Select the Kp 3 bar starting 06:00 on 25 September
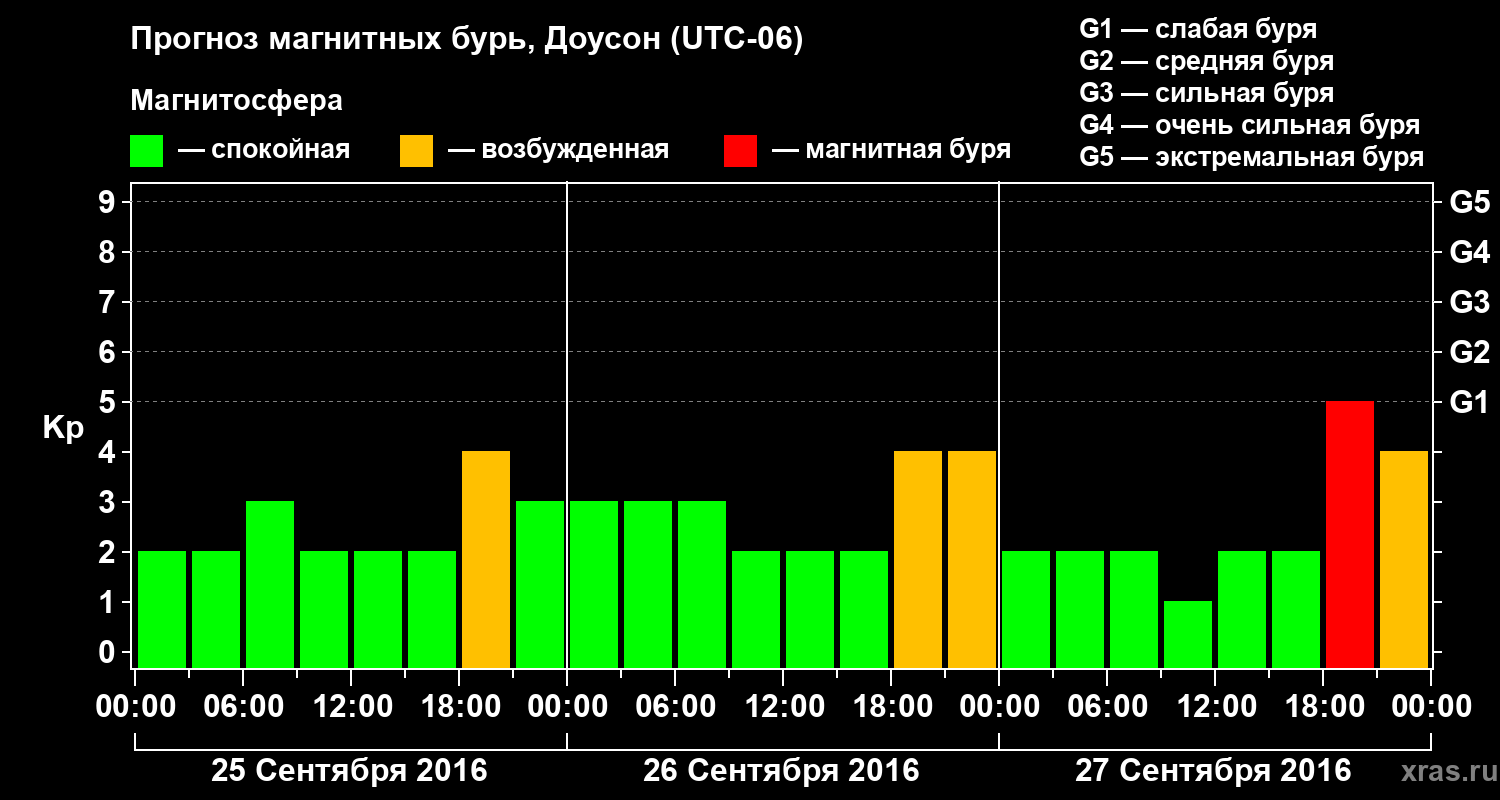Image resolution: width=1500 pixels, height=800 pixels. [x=270, y=584]
